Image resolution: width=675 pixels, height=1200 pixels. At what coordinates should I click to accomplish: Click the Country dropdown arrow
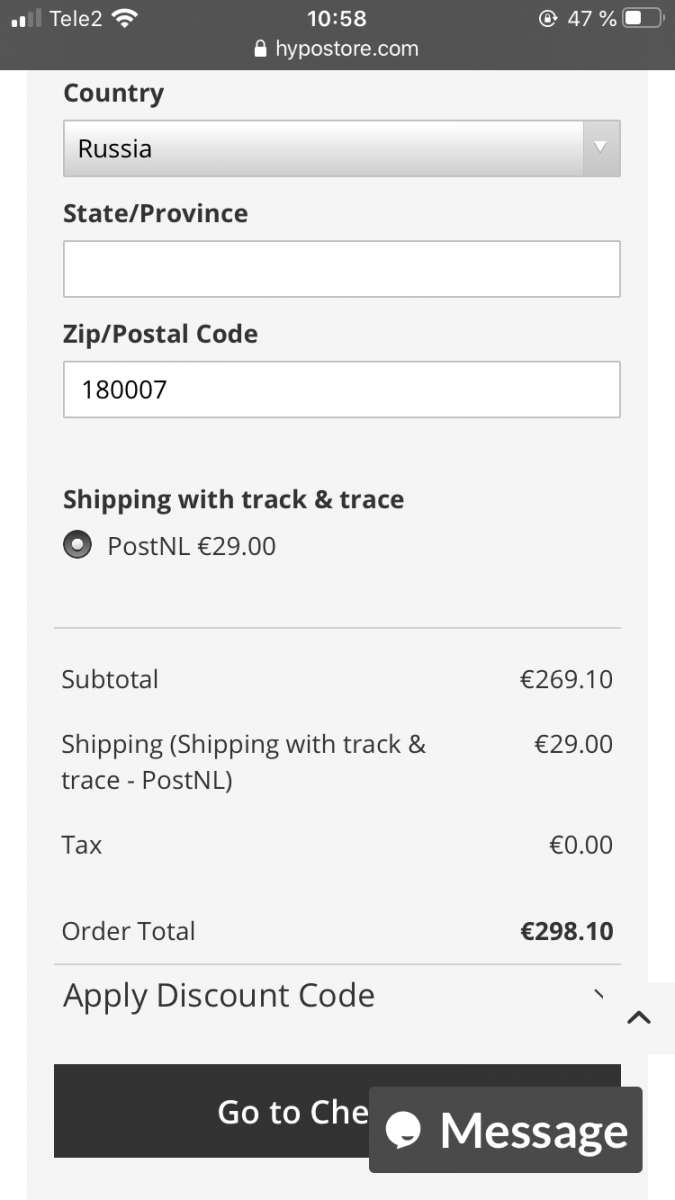pyautogui.click(x=600, y=148)
